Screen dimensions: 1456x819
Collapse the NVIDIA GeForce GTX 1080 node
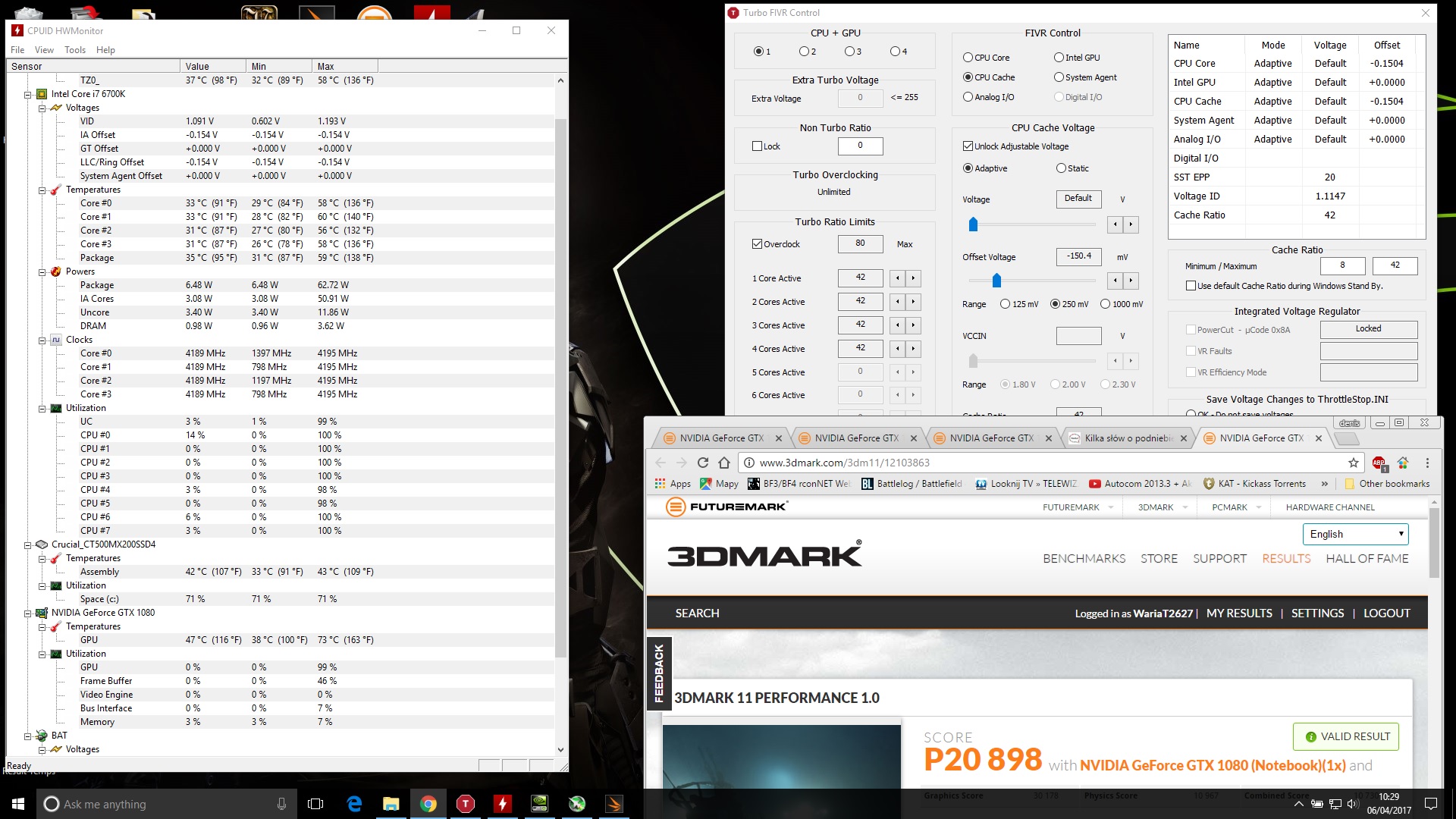pos(28,613)
